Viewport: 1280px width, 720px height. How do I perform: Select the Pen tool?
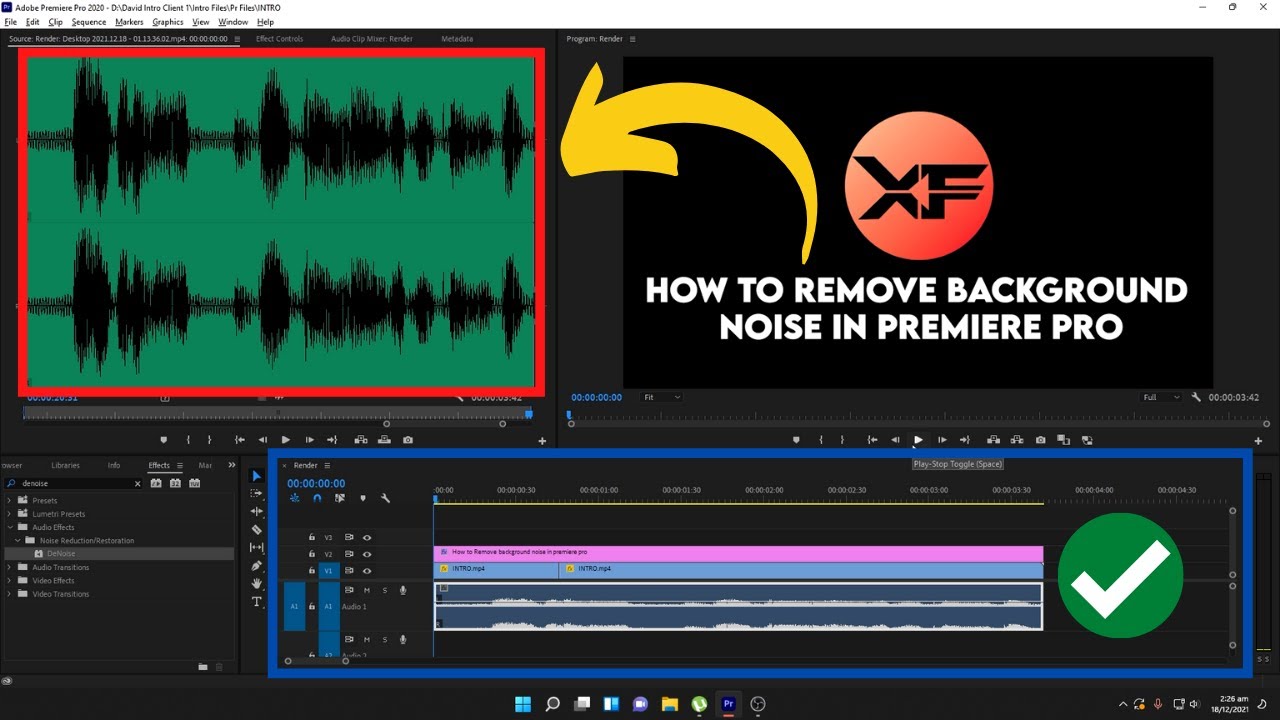[x=257, y=565]
